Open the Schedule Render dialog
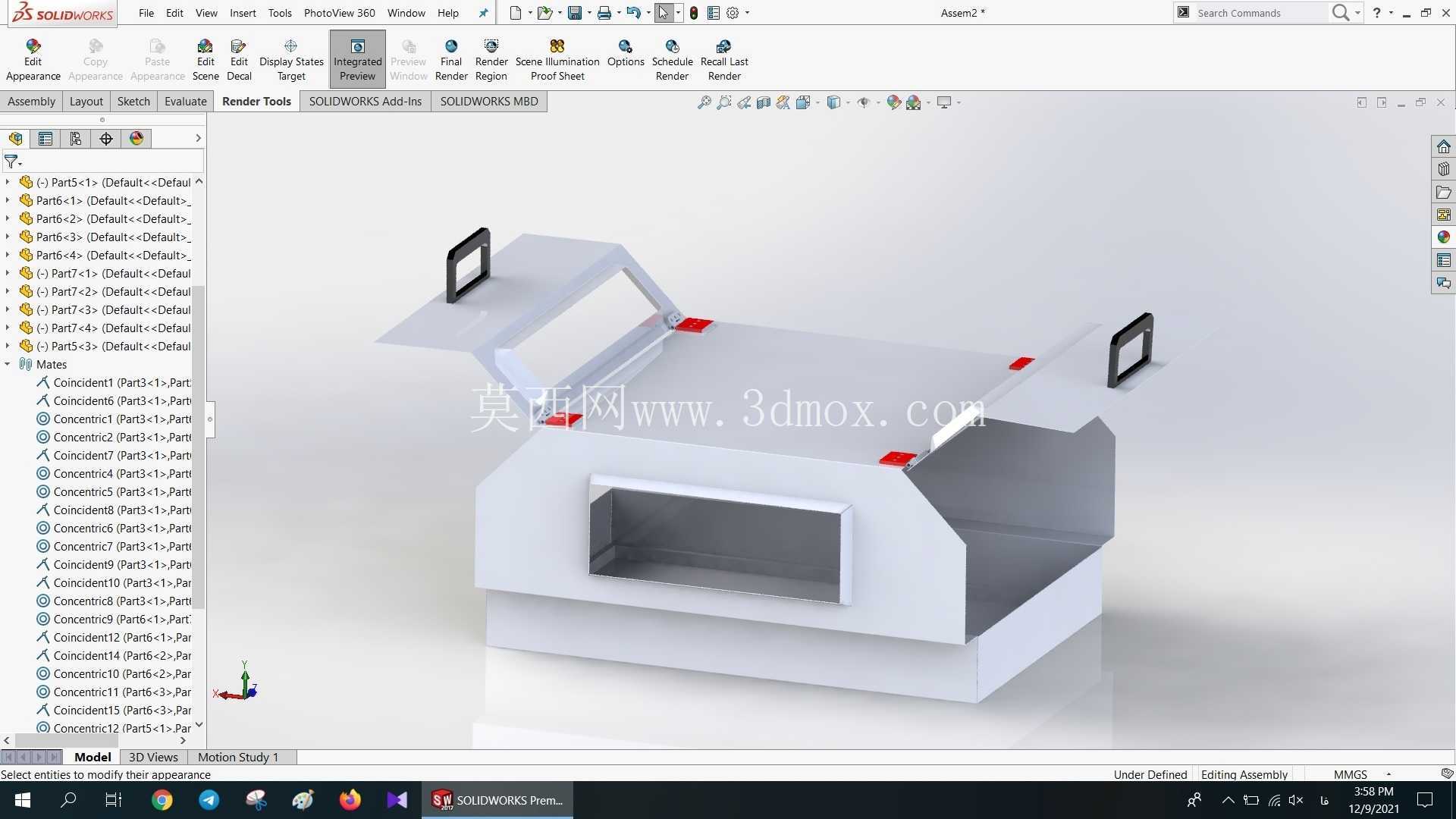Viewport: 1456px width, 819px height. point(672,59)
